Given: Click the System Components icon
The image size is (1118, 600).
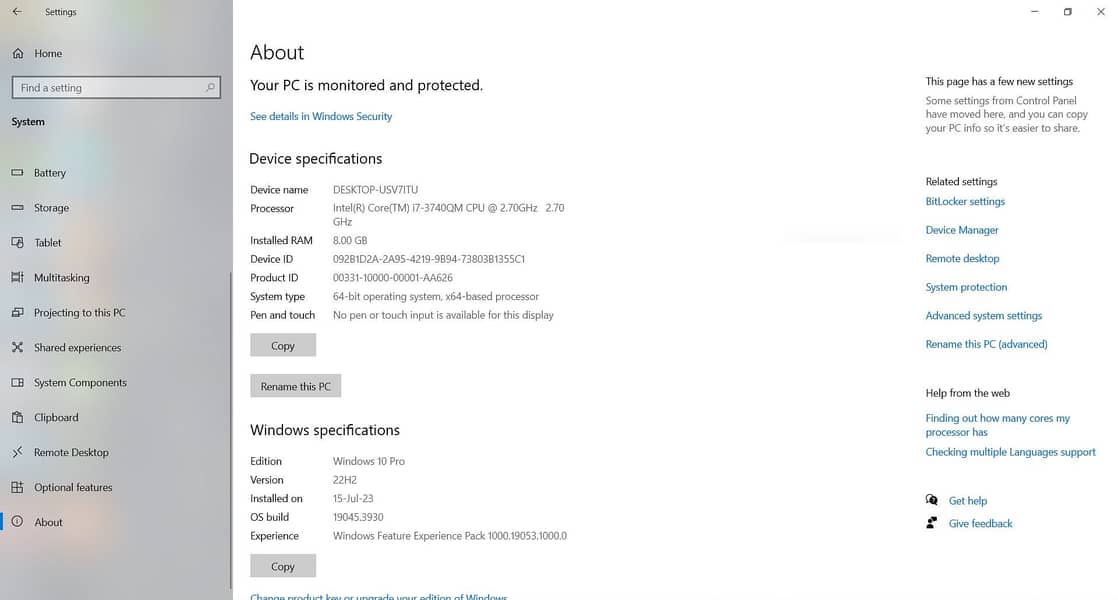Looking at the screenshot, I should [18, 382].
